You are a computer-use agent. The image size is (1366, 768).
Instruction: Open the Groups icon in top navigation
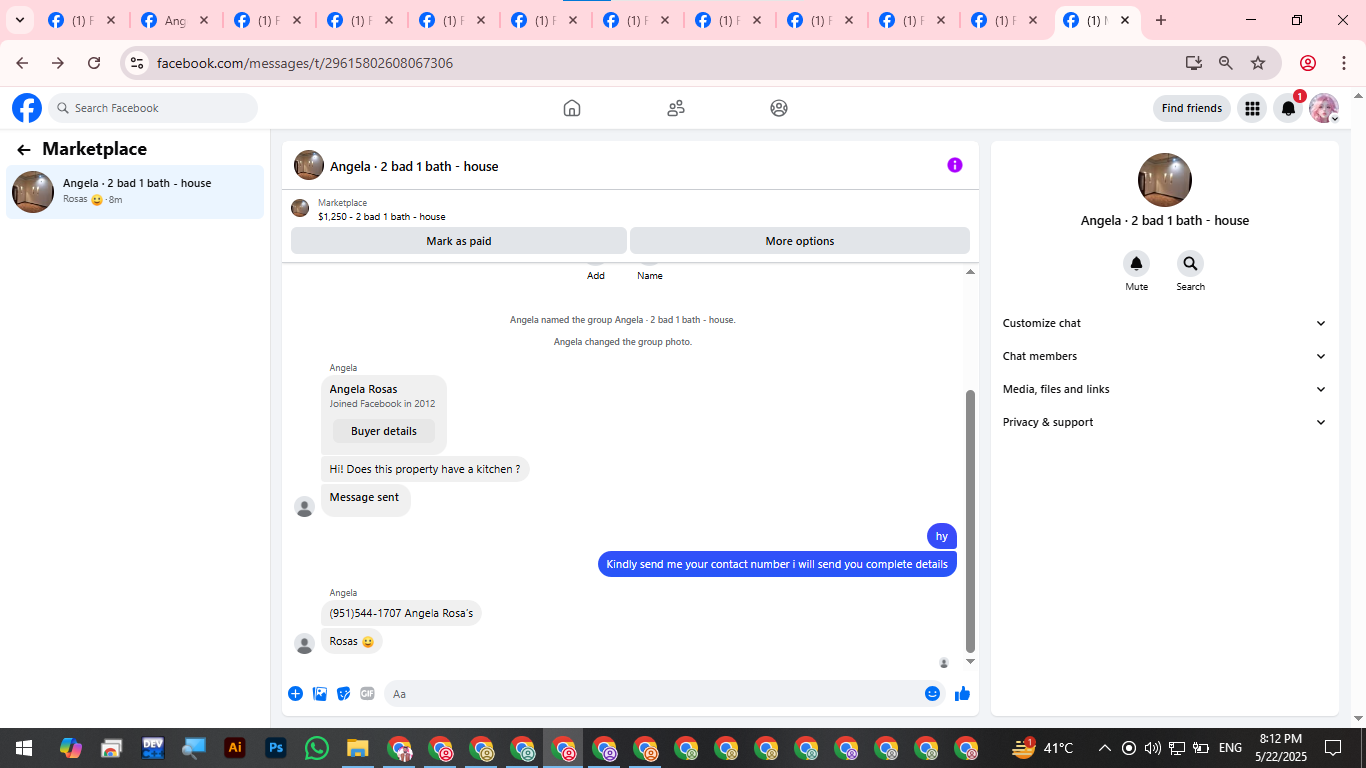pos(779,108)
